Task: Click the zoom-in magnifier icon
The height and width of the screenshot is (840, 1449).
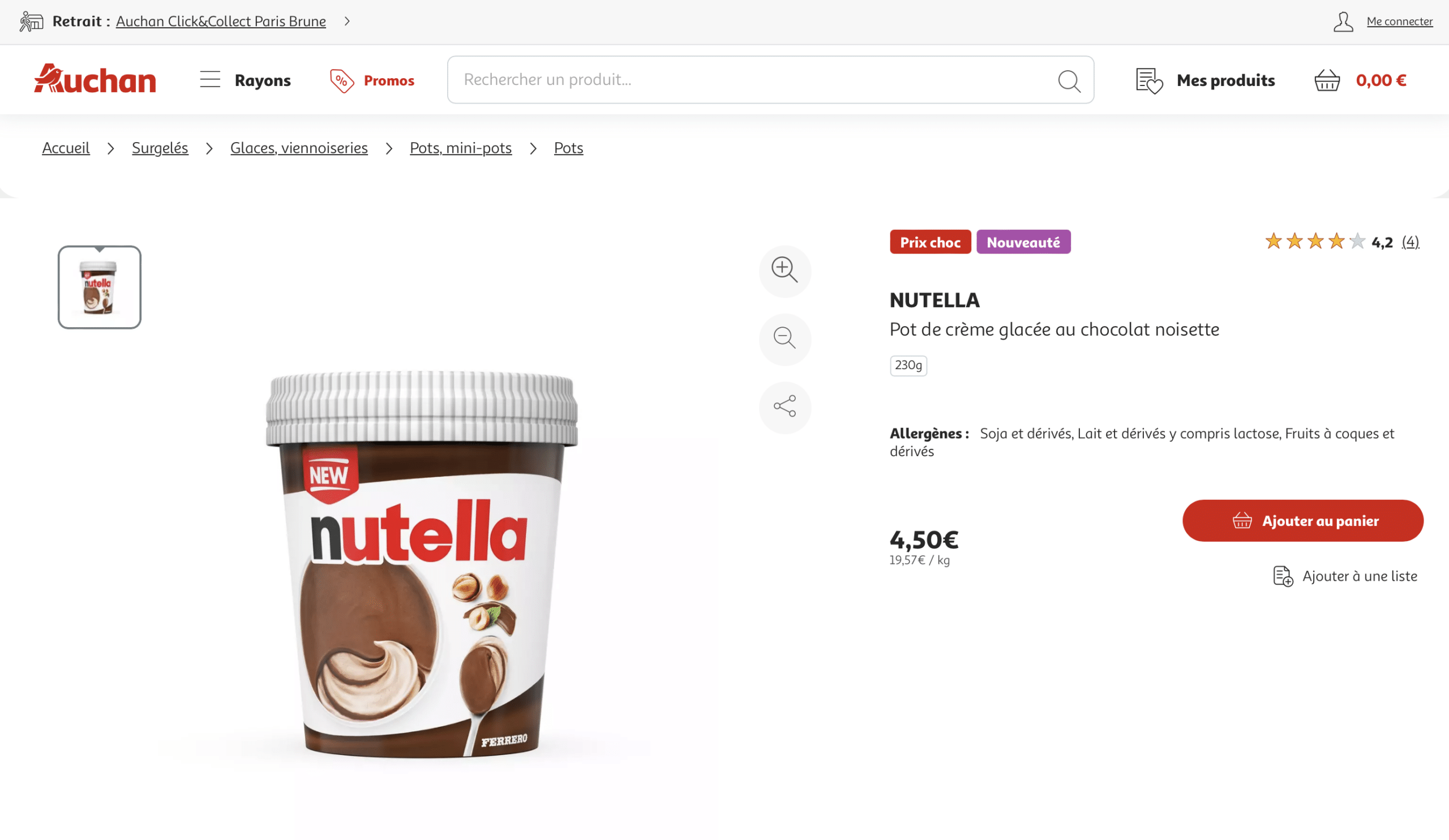Action: coord(785,271)
